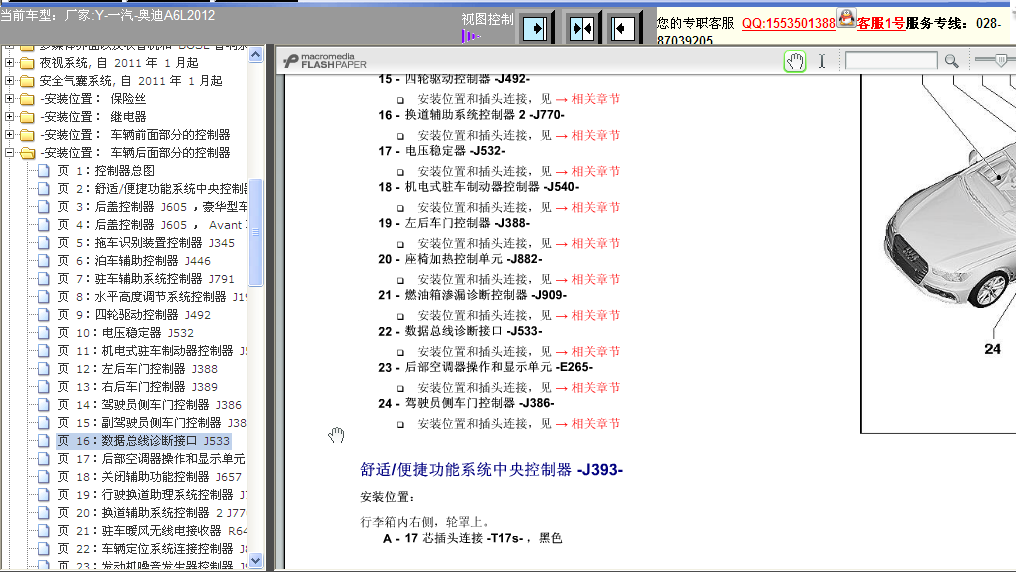
Task: Click the page icon of 页 18 关闭辅助功能控制器
Action: [44, 477]
